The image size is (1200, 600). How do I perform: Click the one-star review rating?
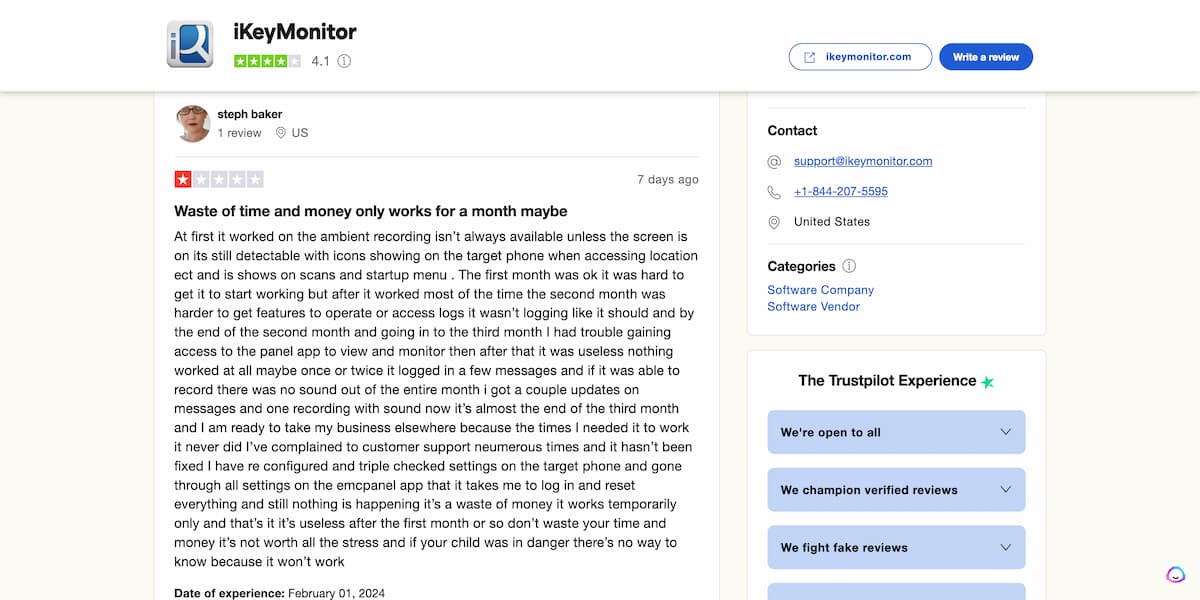219,180
